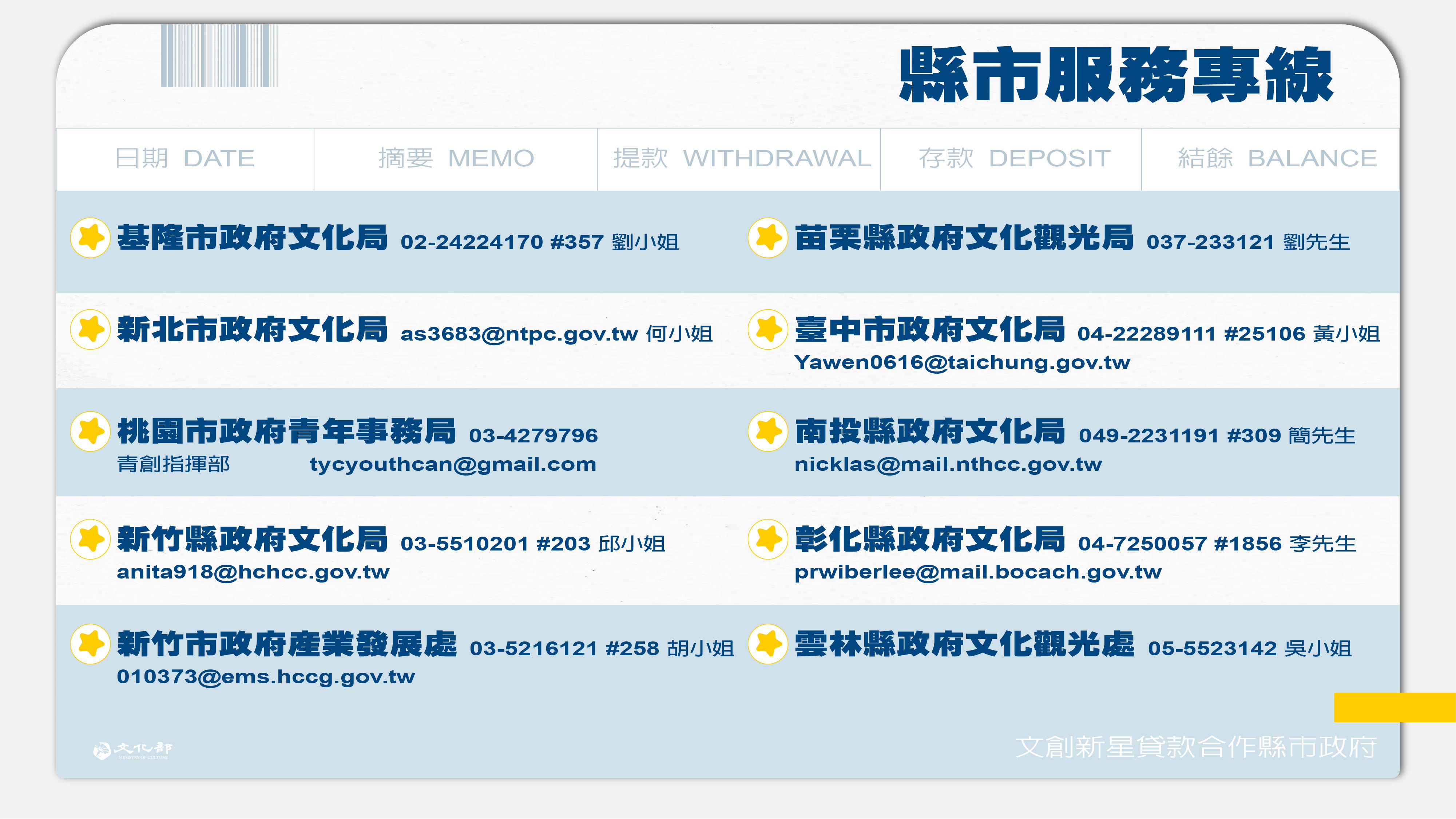The height and width of the screenshot is (819, 1456).
Task: Click email Yawen0616@taichung.gov.tw
Action: [x=962, y=363]
